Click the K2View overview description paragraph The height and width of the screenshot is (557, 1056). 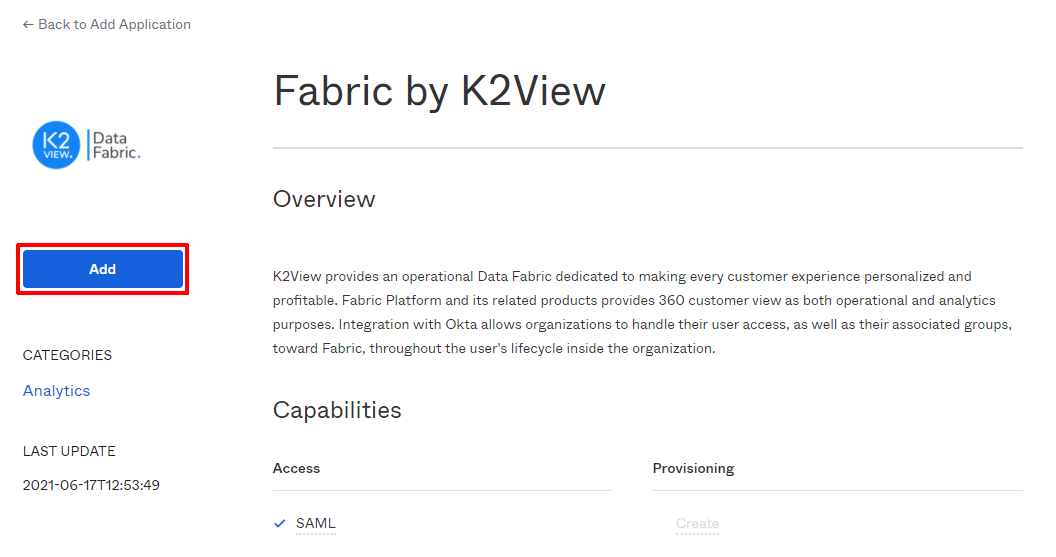pyautogui.click(x=621, y=312)
